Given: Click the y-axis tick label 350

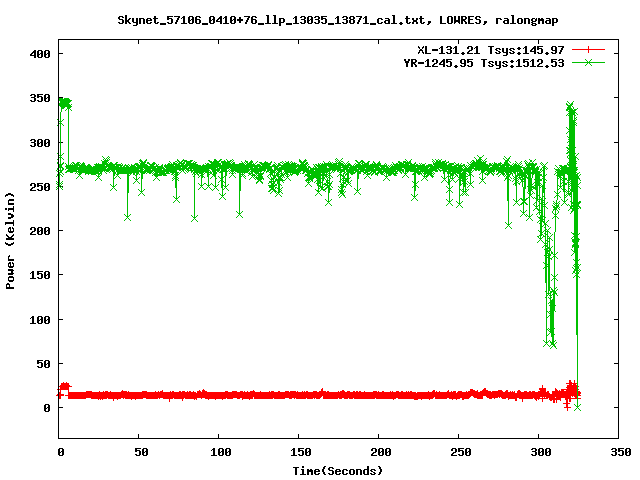Looking at the screenshot, I should click(40, 98).
